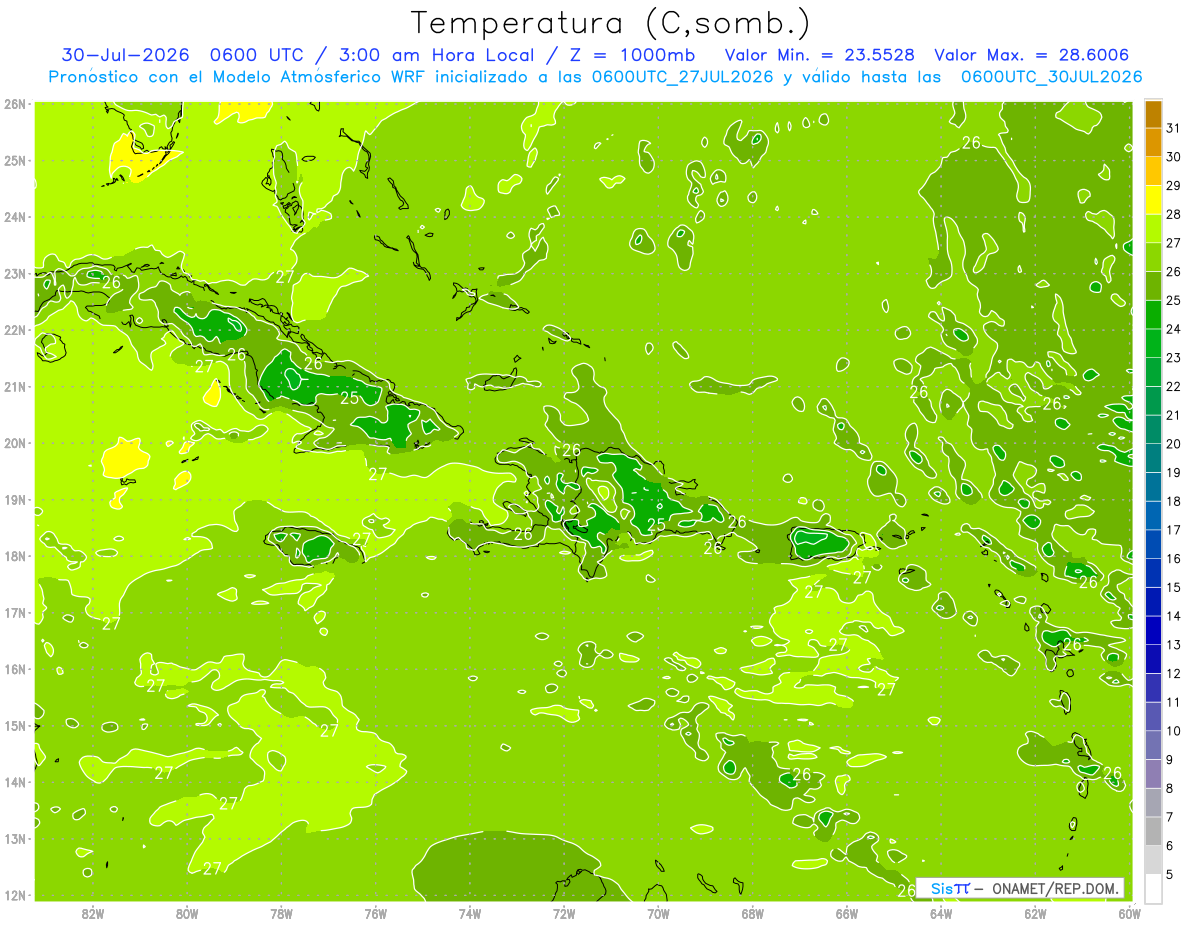This screenshot has height=927, width=1200.
Task: Click the green cool area over Puerto Rico
Action: [x=819, y=542]
